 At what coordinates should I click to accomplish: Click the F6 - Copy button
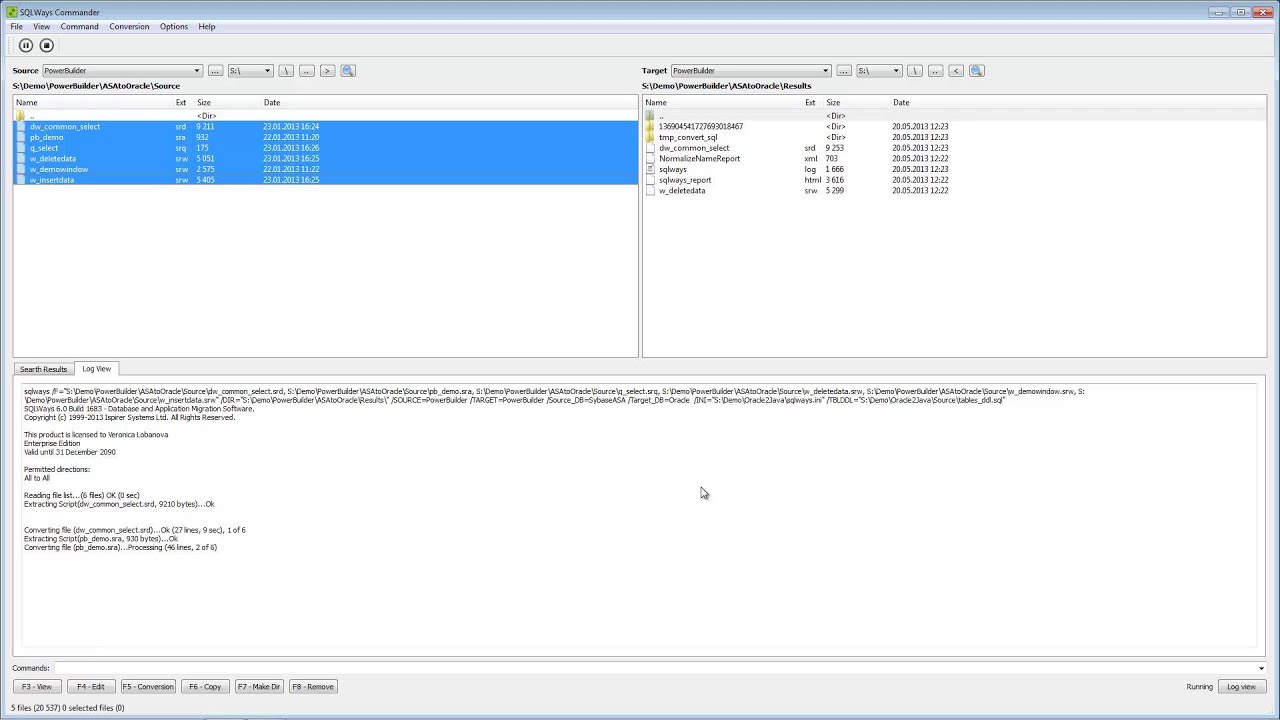[x=205, y=687]
